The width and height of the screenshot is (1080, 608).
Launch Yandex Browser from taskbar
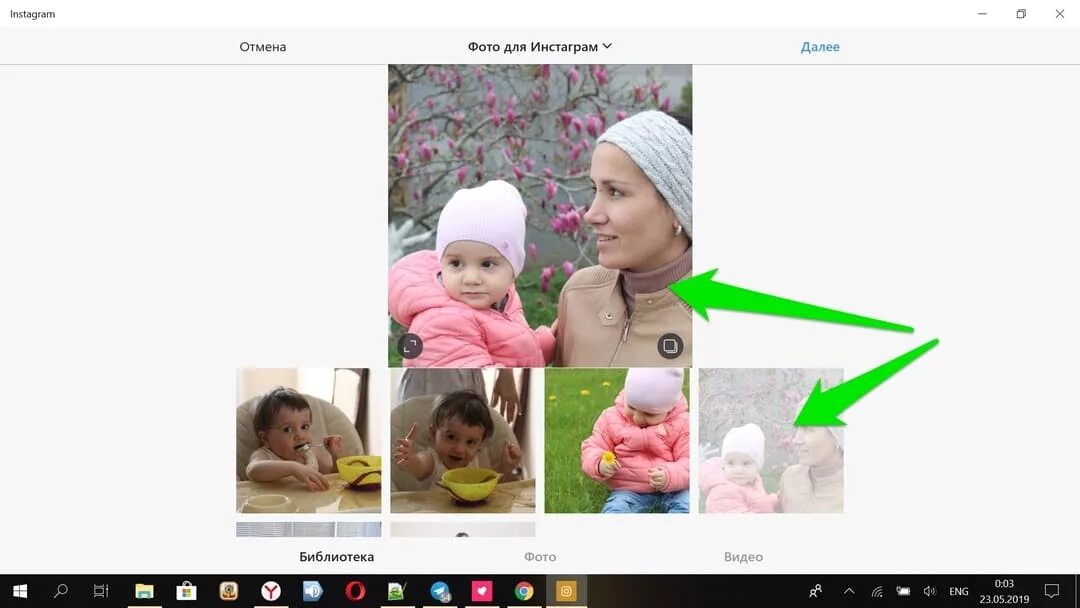[x=271, y=591]
